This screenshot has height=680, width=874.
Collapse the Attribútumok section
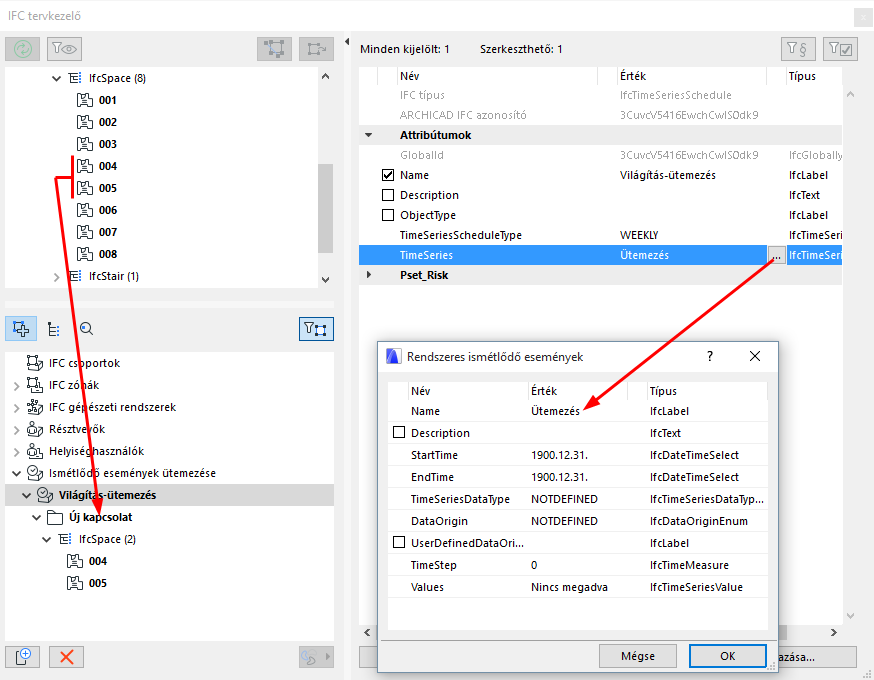(x=368, y=135)
